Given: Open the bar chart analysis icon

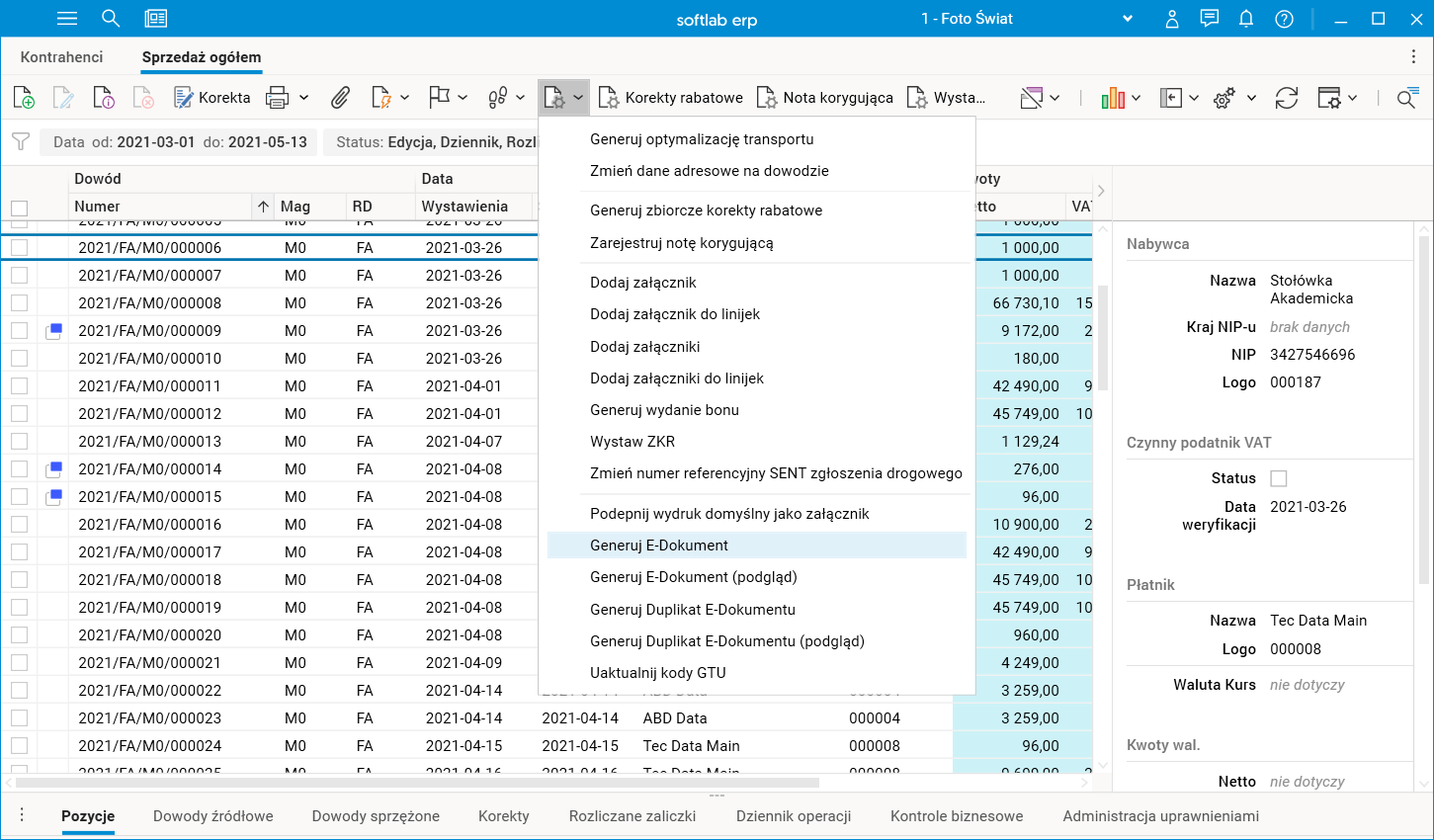Looking at the screenshot, I should [x=1113, y=98].
